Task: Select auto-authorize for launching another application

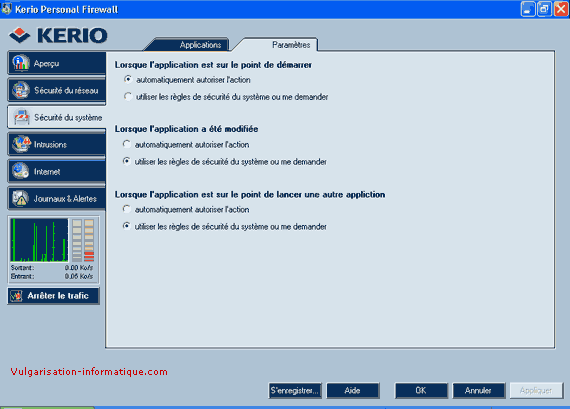Action: click(127, 209)
